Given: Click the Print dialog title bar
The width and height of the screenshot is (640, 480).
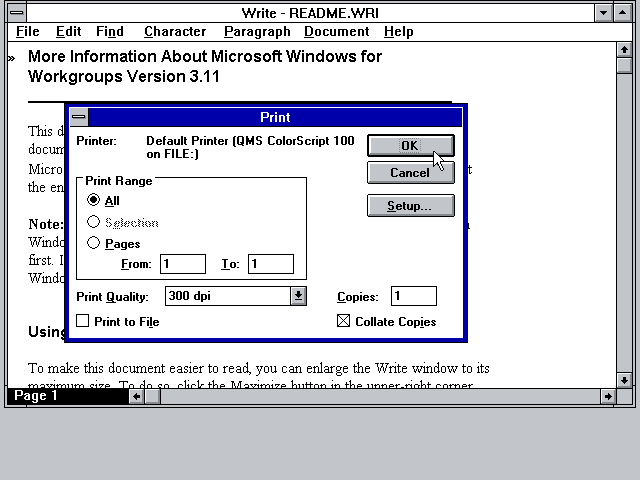Looking at the screenshot, I should [x=275, y=118].
